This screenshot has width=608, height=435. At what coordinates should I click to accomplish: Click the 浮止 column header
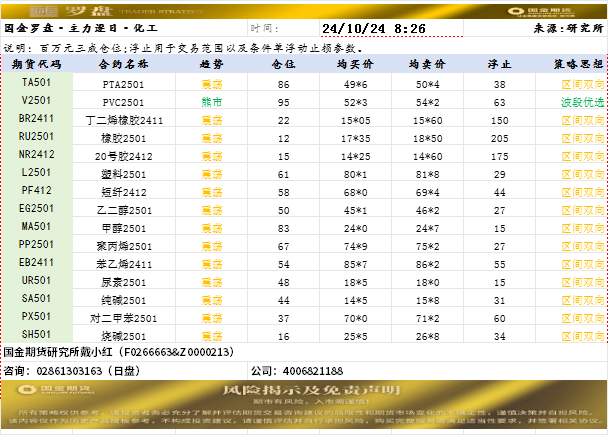pyautogui.click(x=499, y=64)
